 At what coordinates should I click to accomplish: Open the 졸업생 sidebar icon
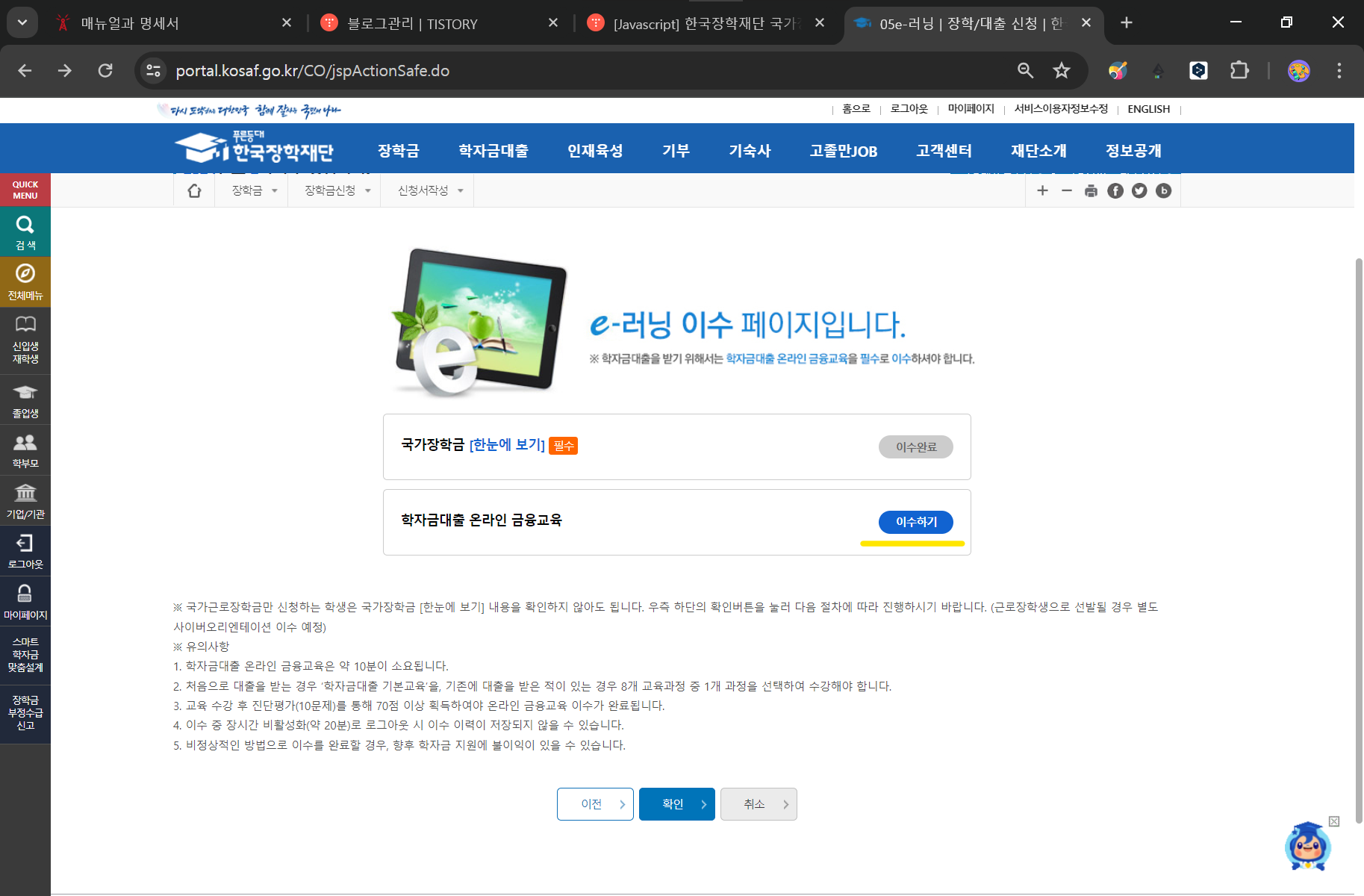[x=25, y=400]
